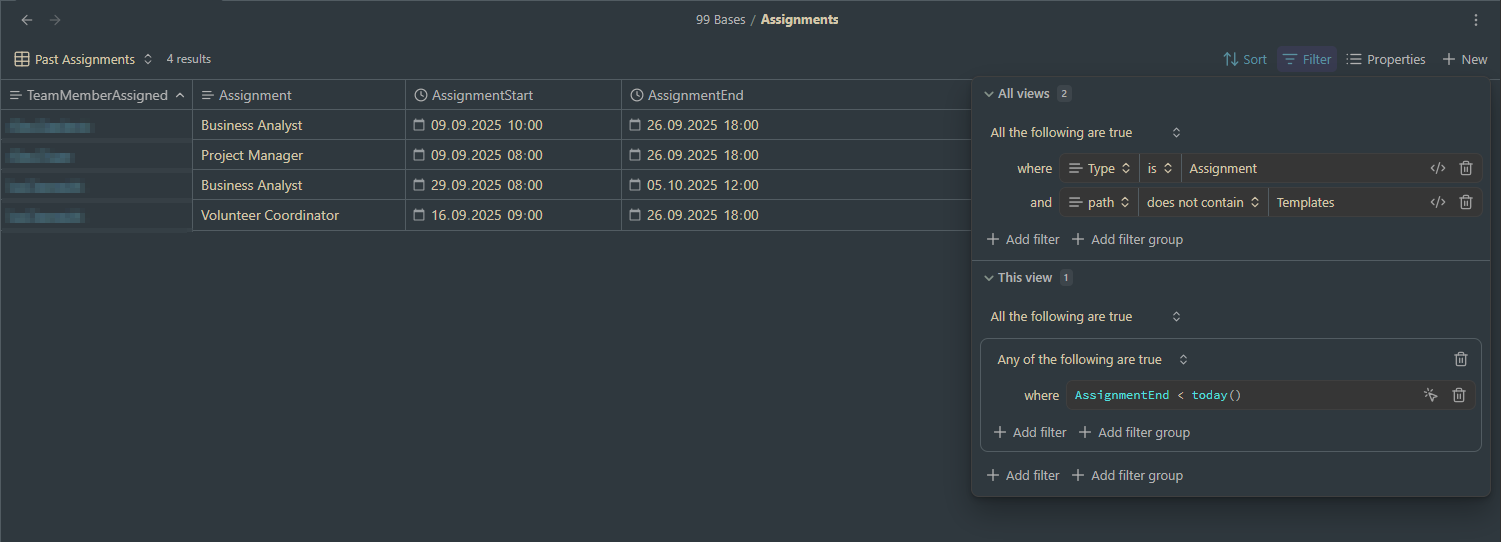This screenshot has width=1501, height=542.
Task: Open the three-dot more options menu
Action: (x=1476, y=20)
